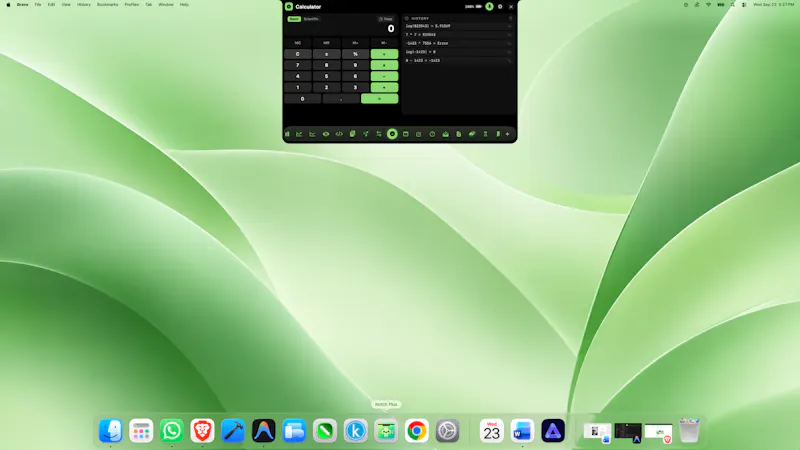Open the inbox tray icon in bottom toolbar

pyautogui.click(x=445, y=134)
